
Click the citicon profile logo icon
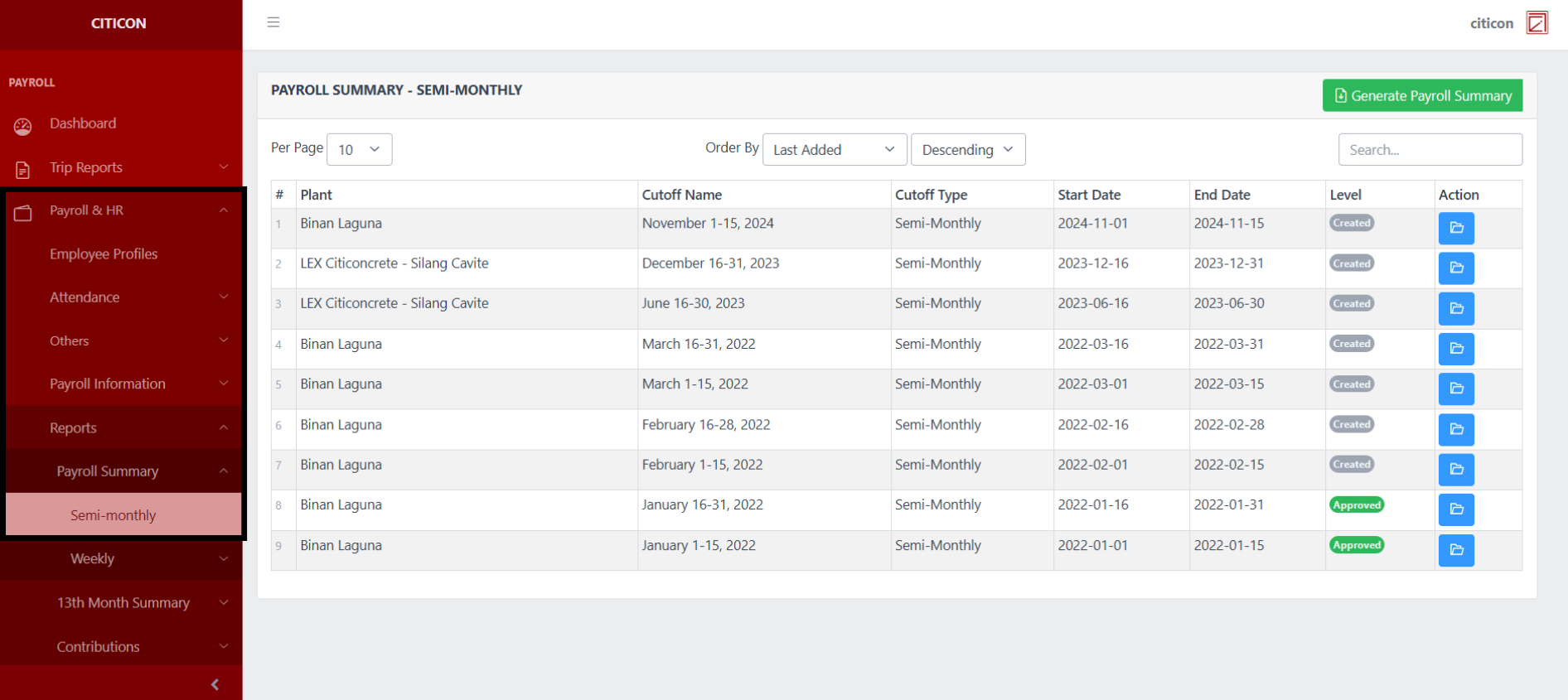click(1537, 23)
